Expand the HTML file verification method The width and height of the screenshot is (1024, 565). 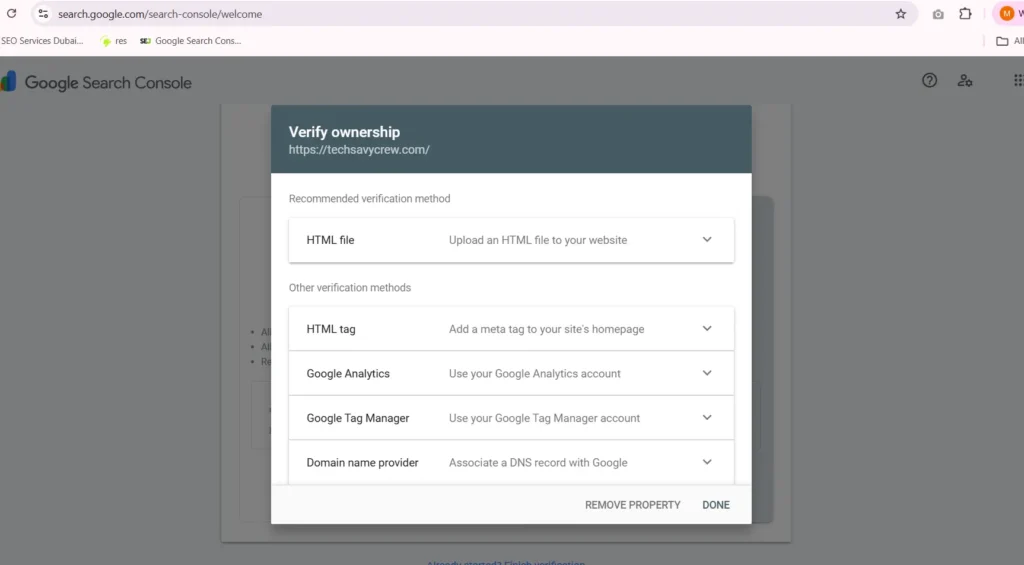(707, 240)
